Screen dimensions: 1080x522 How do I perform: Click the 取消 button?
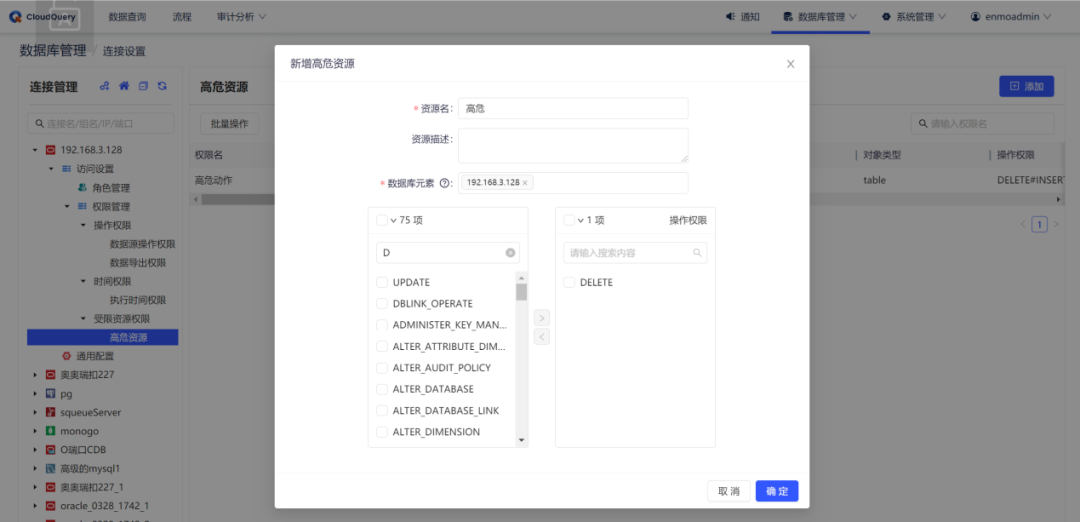[x=729, y=491]
